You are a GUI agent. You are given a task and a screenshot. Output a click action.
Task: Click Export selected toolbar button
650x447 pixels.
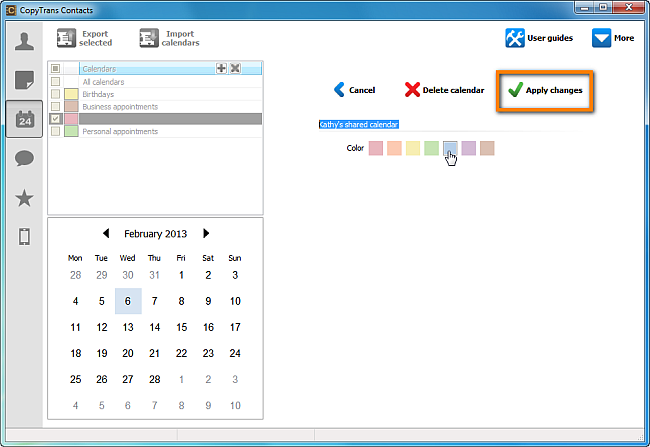tap(85, 38)
